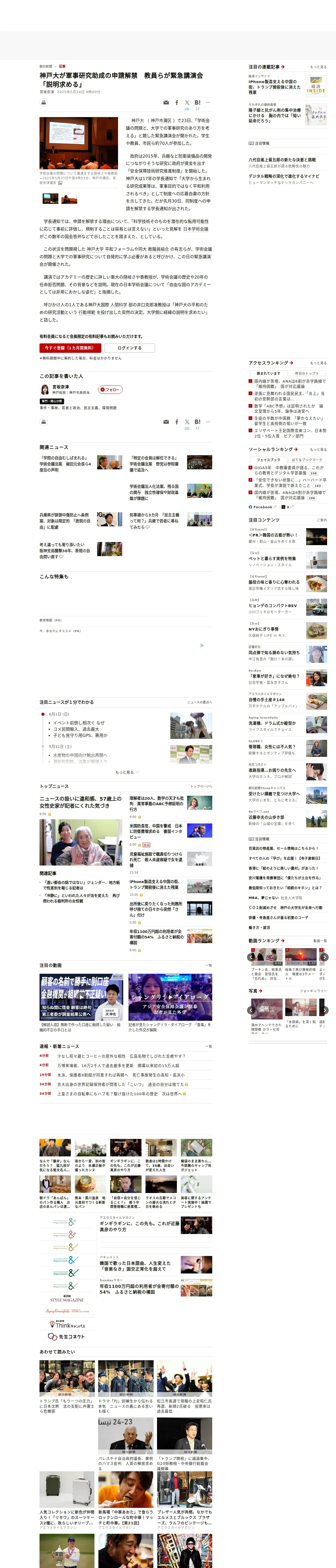Click the red arrow beside 動画ランキング
Image resolution: width=336 pixels, height=1568 pixels.
(x=283, y=941)
